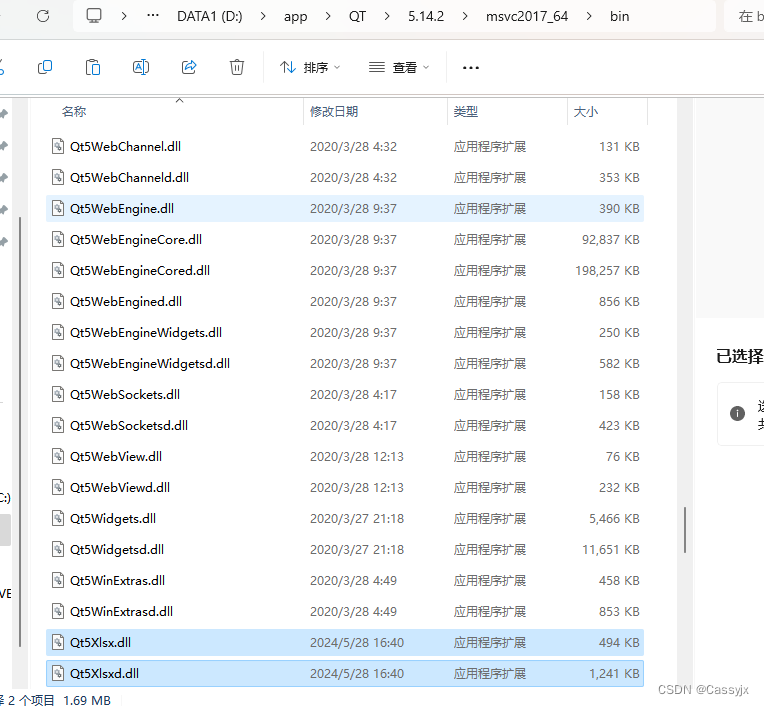Viewport: 764px width, 706px height.
Task: Select file Qt5WebEngineCore.dll
Action: pyautogui.click(x=345, y=240)
